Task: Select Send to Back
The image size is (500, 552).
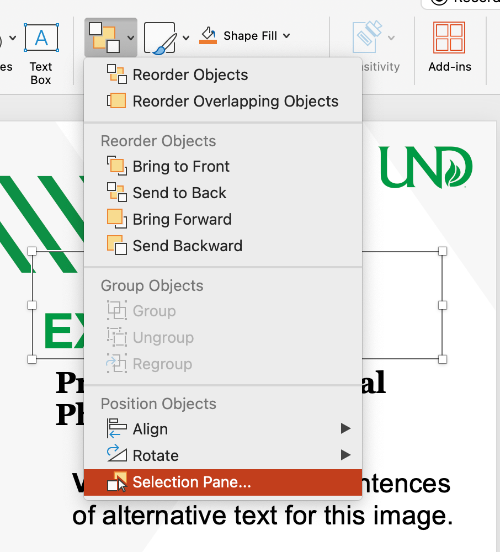Action: (223, 193)
